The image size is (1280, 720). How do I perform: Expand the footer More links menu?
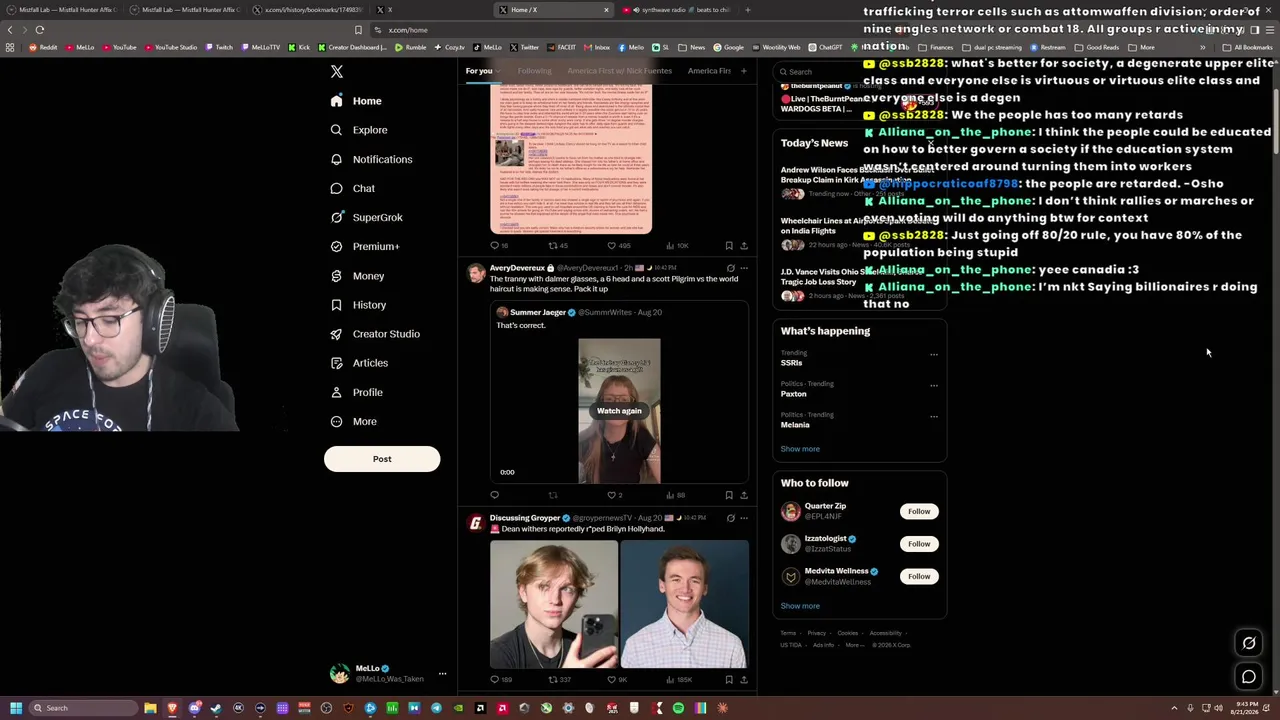click(x=854, y=645)
